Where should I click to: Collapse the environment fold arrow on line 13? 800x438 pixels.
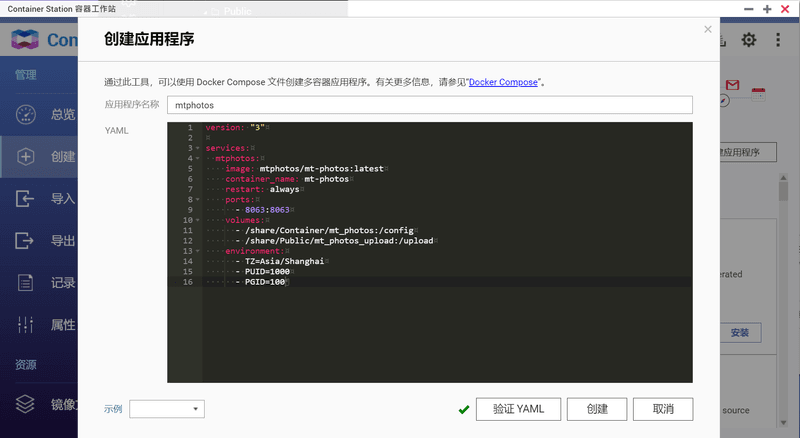197,251
